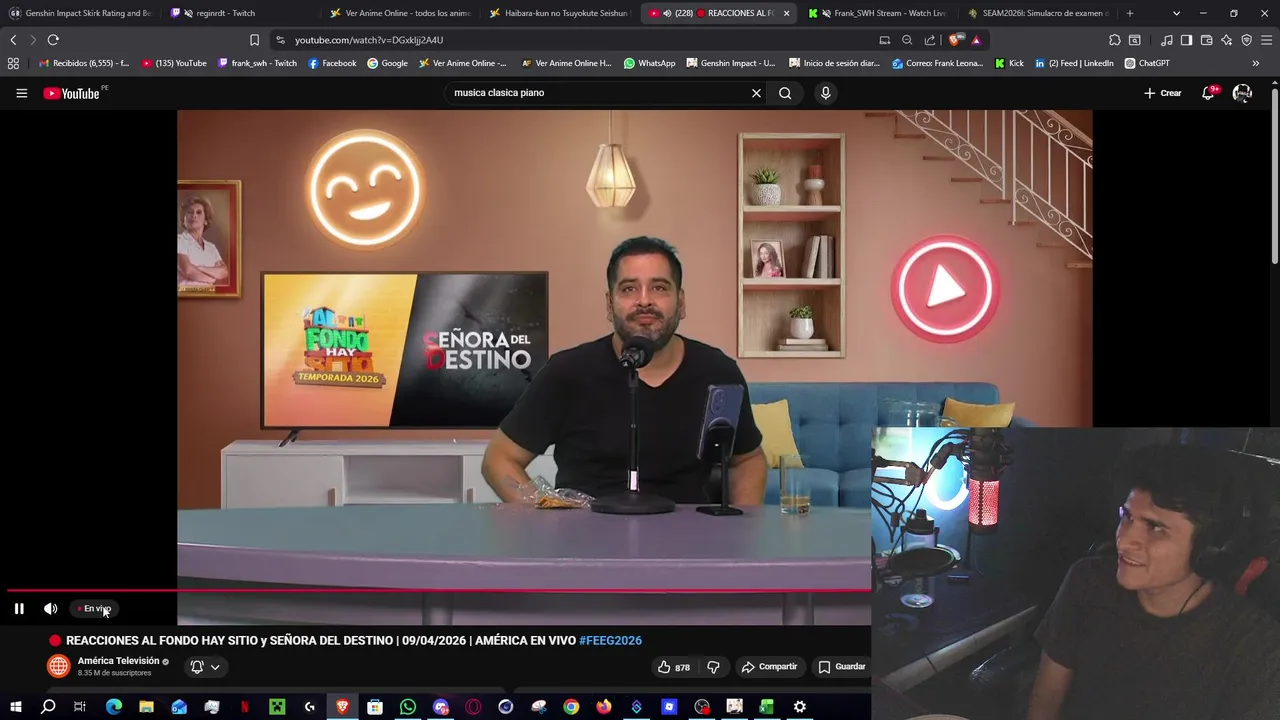This screenshot has width=1280, height=720.
Task: Open the WhatsApp bookmark
Action: [649, 63]
